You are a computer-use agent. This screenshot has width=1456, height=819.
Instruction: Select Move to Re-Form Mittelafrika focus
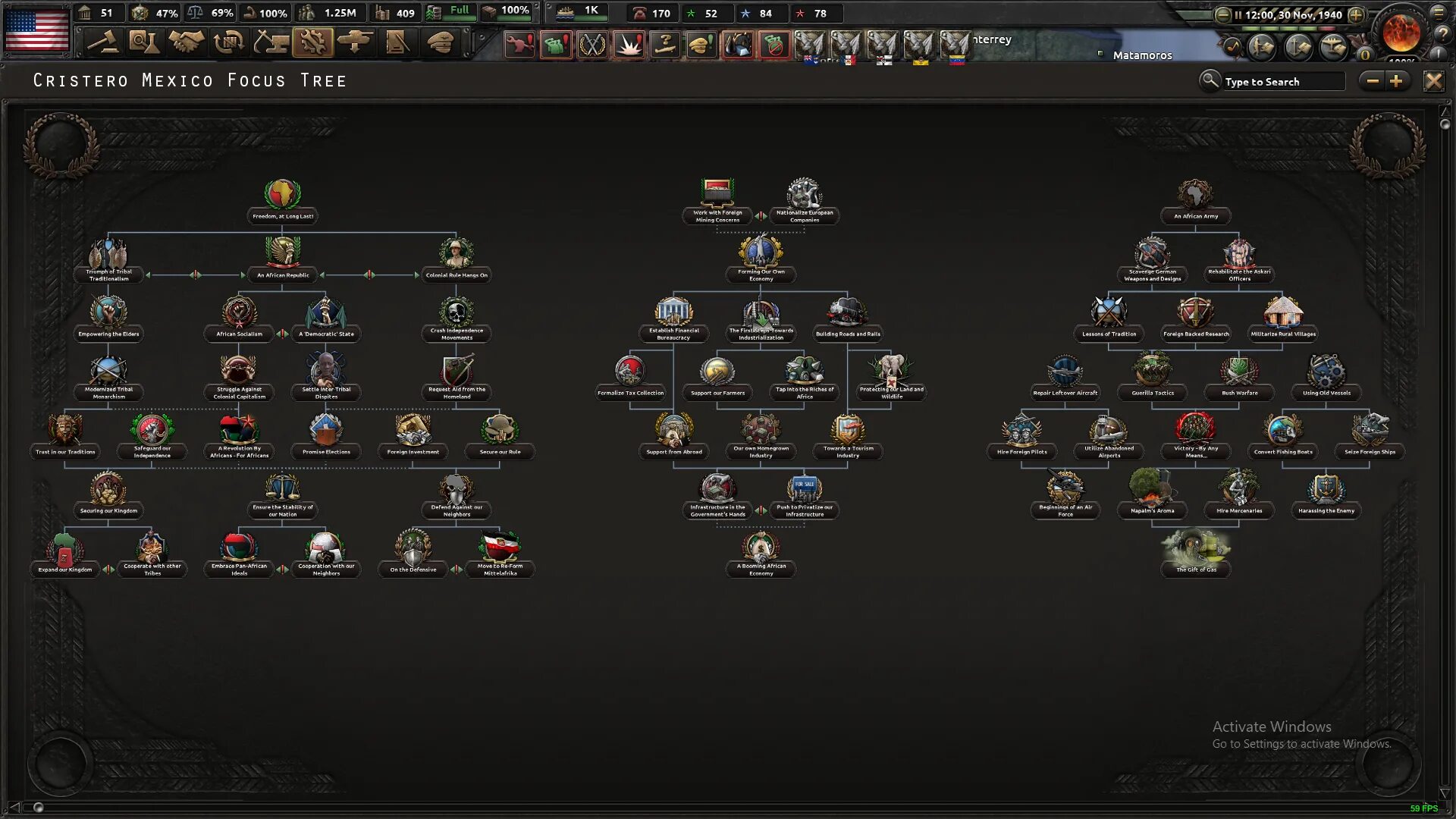[x=500, y=554]
